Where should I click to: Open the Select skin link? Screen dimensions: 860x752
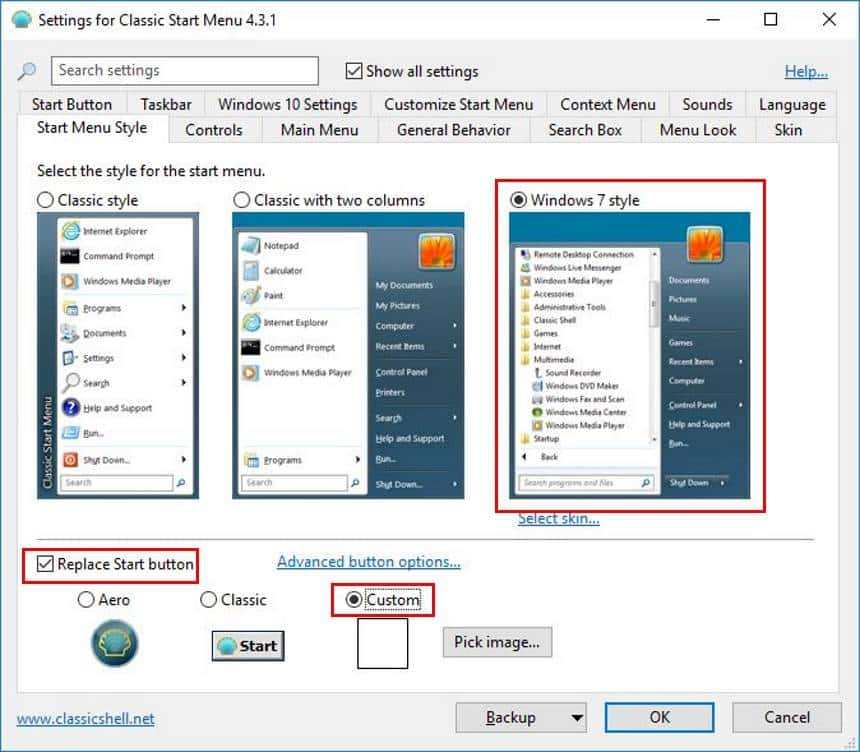[x=558, y=518]
